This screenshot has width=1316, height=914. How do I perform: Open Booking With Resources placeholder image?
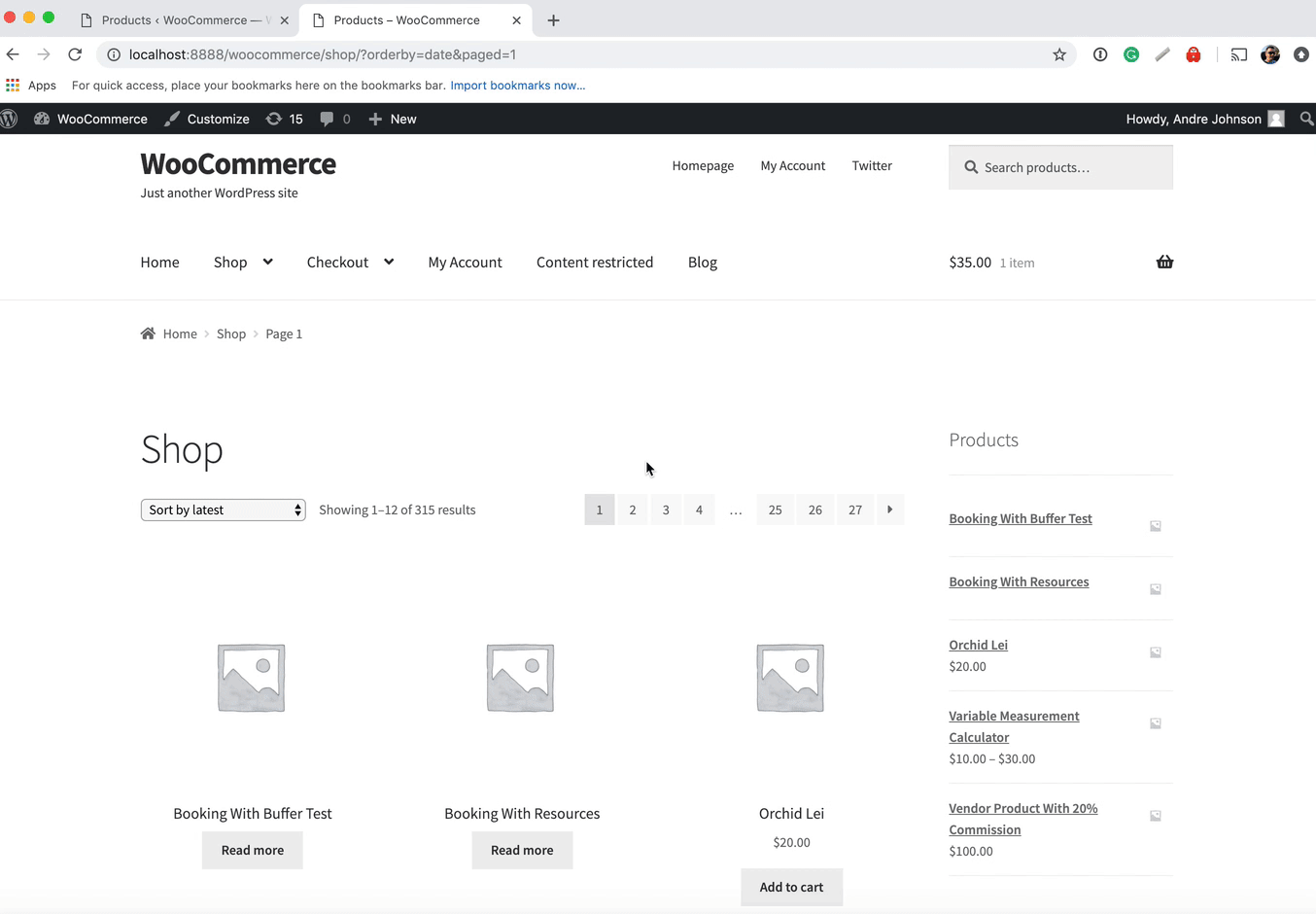520,678
